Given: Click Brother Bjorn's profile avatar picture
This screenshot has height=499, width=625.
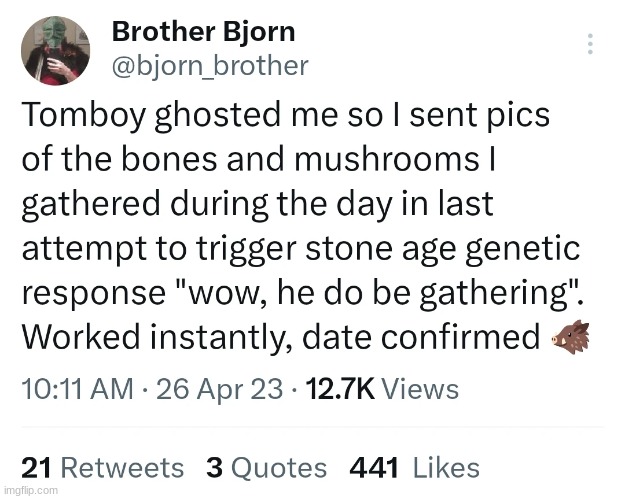Looking at the screenshot, I should [55, 51].
